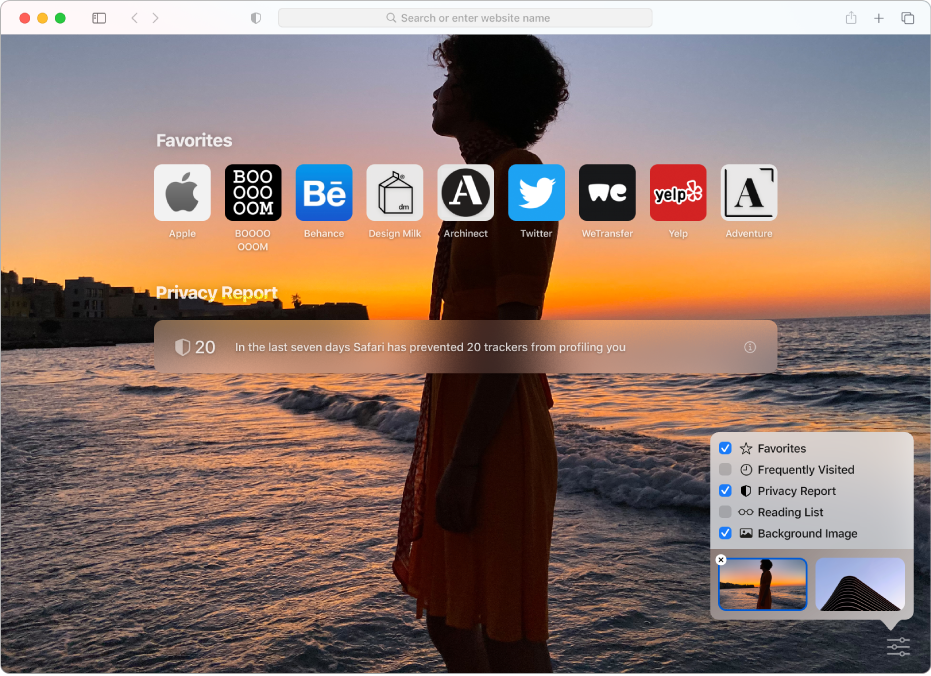Select the architectural background image thumbnail
This screenshot has height=676, width=931.
coord(860,584)
